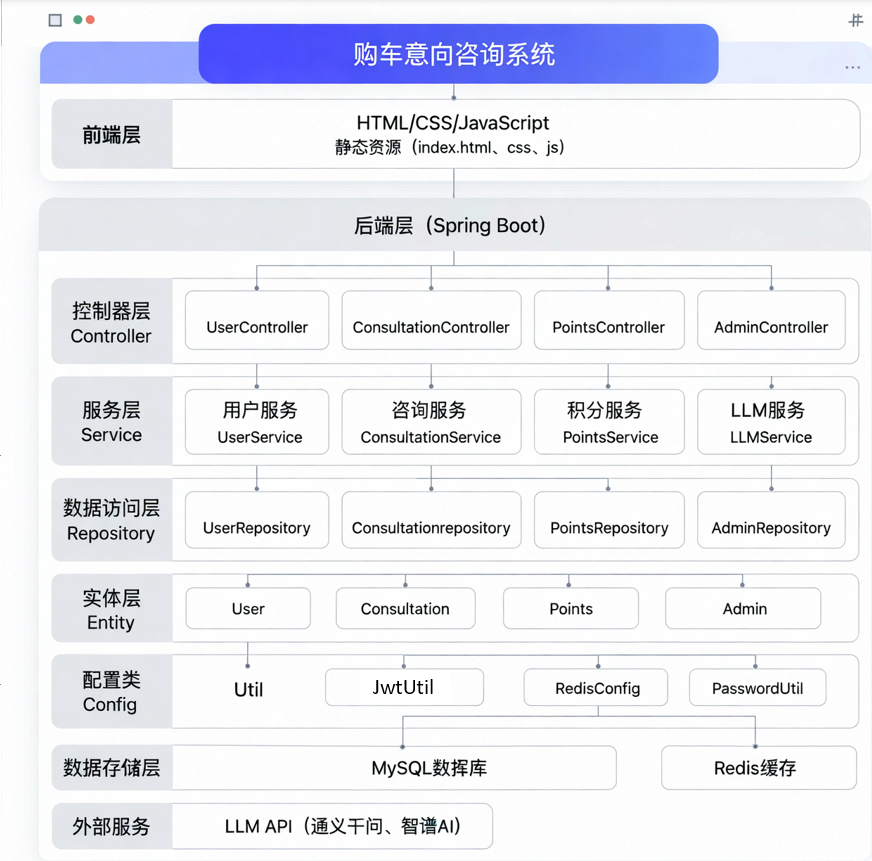
Task: Click the User entity box
Action: click(248, 608)
